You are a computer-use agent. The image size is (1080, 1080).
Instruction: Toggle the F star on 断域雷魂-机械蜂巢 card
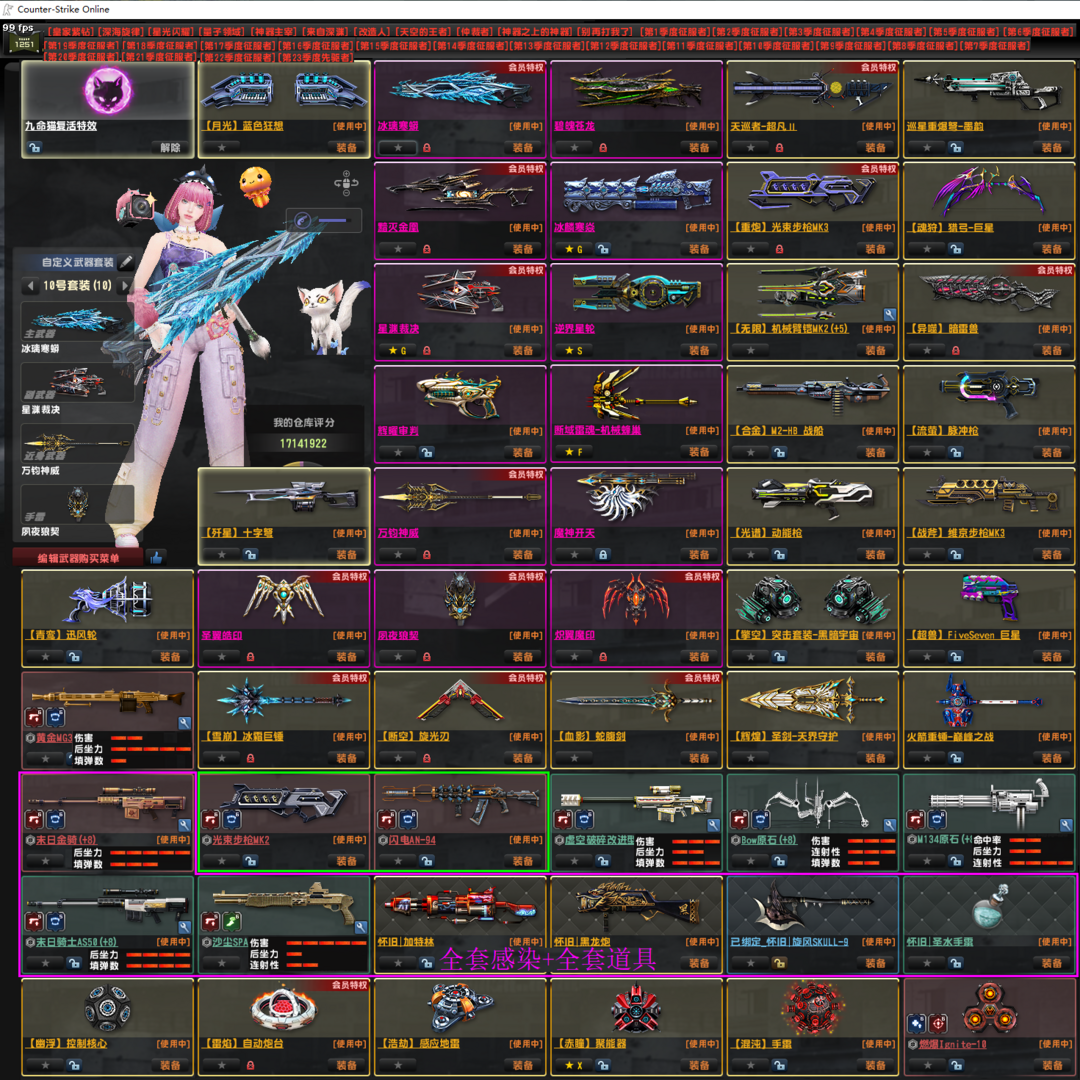(574, 453)
